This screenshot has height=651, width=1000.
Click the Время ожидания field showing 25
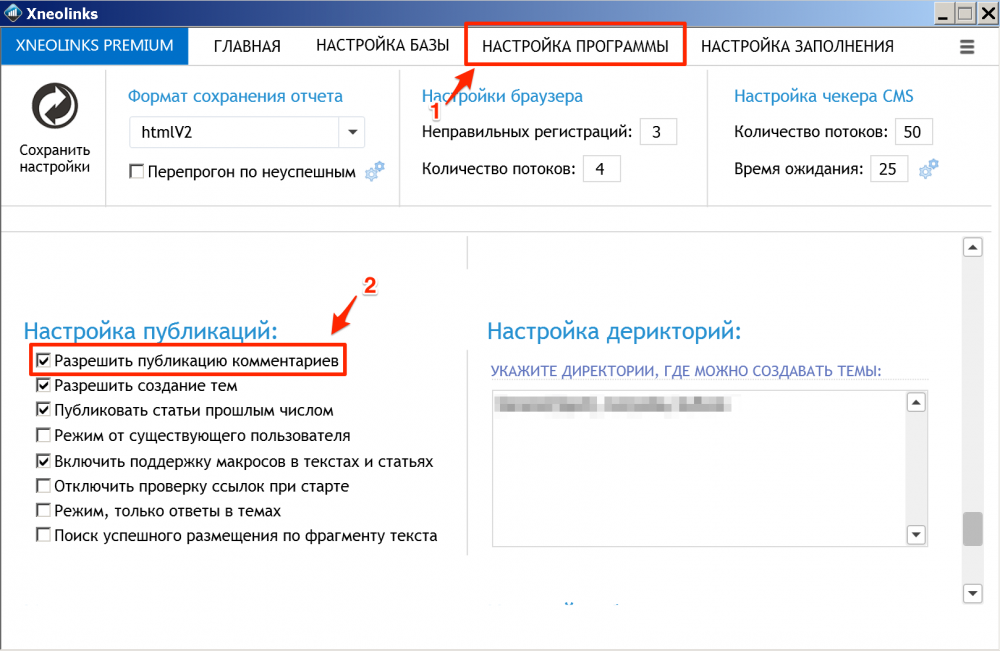pyautogui.click(x=889, y=169)
